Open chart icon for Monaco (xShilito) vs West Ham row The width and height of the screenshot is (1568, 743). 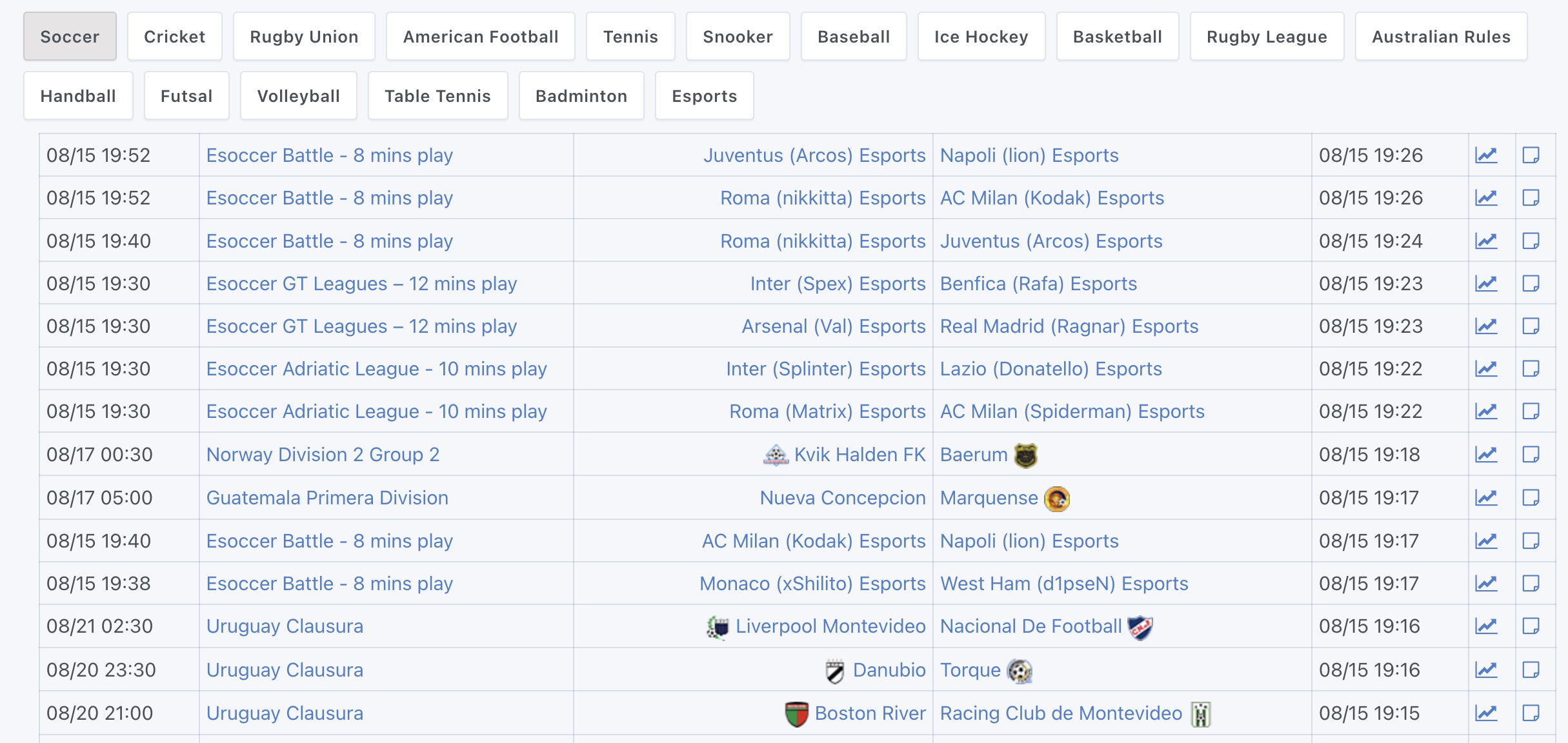pos(1486,584)
